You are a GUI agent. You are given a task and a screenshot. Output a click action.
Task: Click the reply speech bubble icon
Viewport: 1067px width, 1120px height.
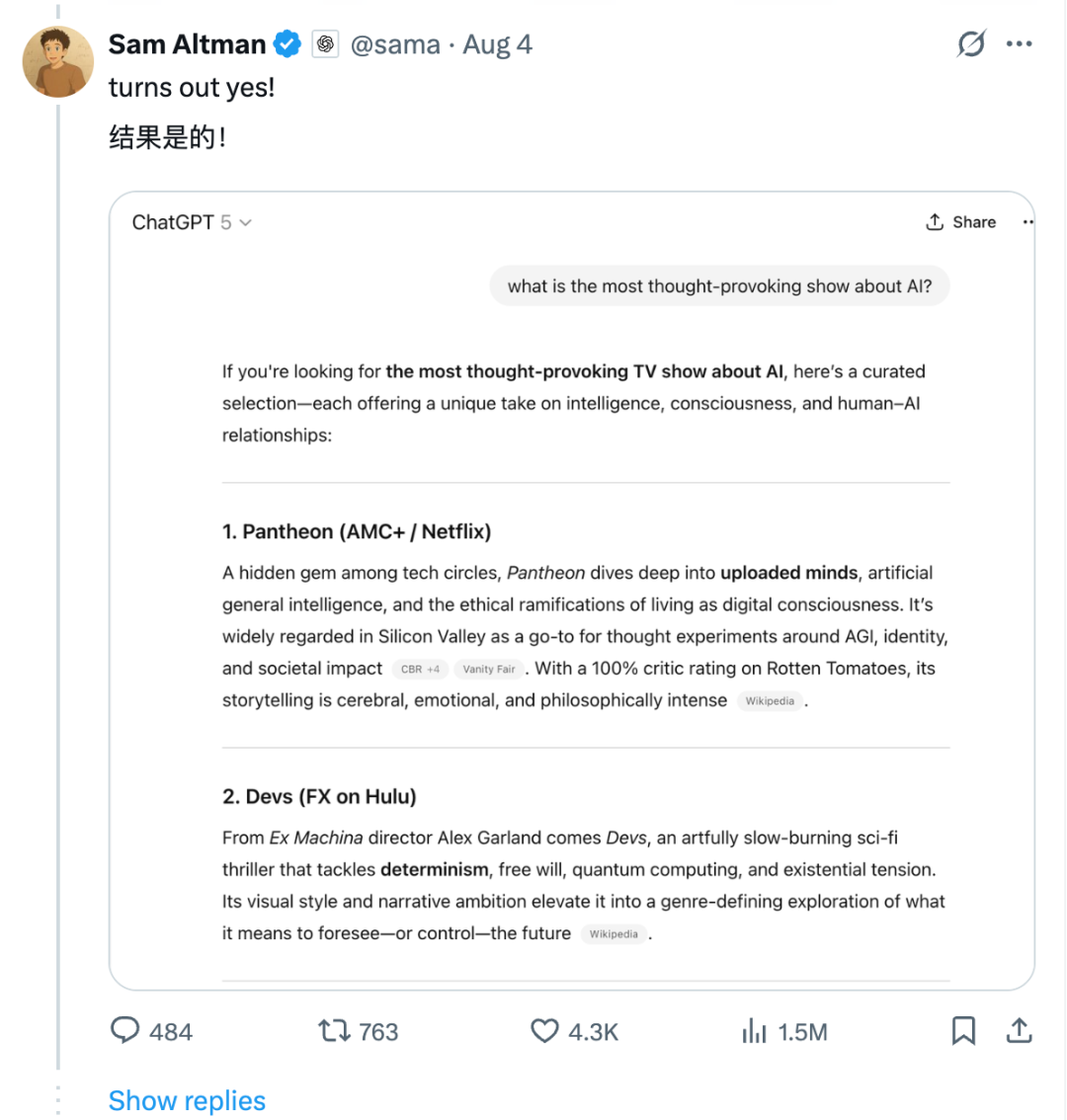(x=125, y=1031)
